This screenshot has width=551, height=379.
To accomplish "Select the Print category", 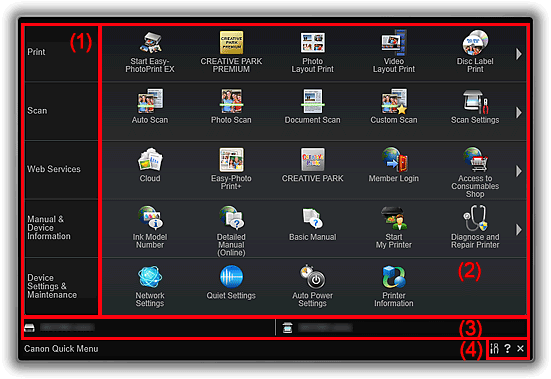I will (61, 53).
